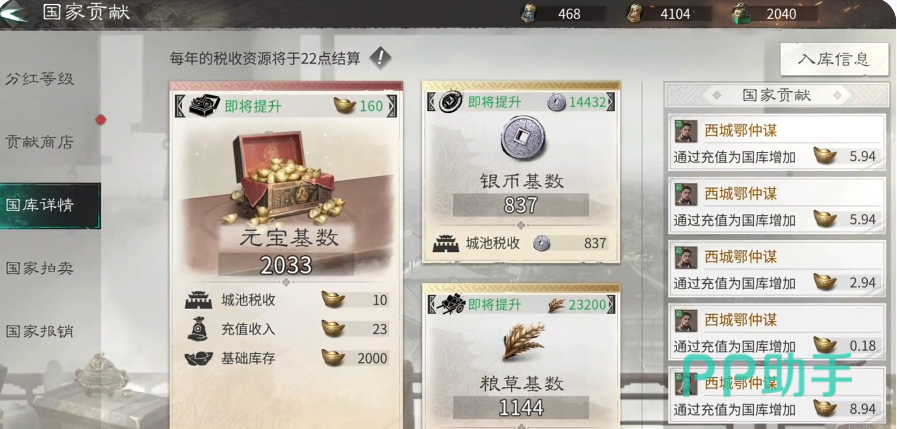Screen dimensions: 897x429
Task: Click the back arrow beside 国家贡献
Action: pyautogui.click(x=14, y=13)
